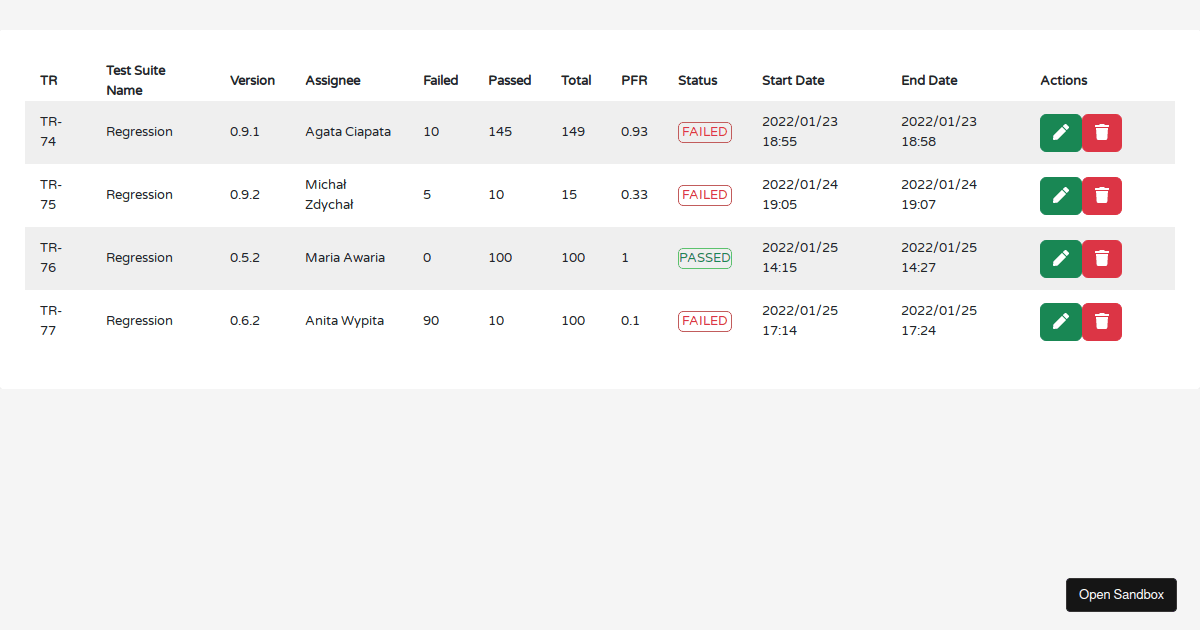
Task: Click the Start Date column header
Action: coord(793,81)
